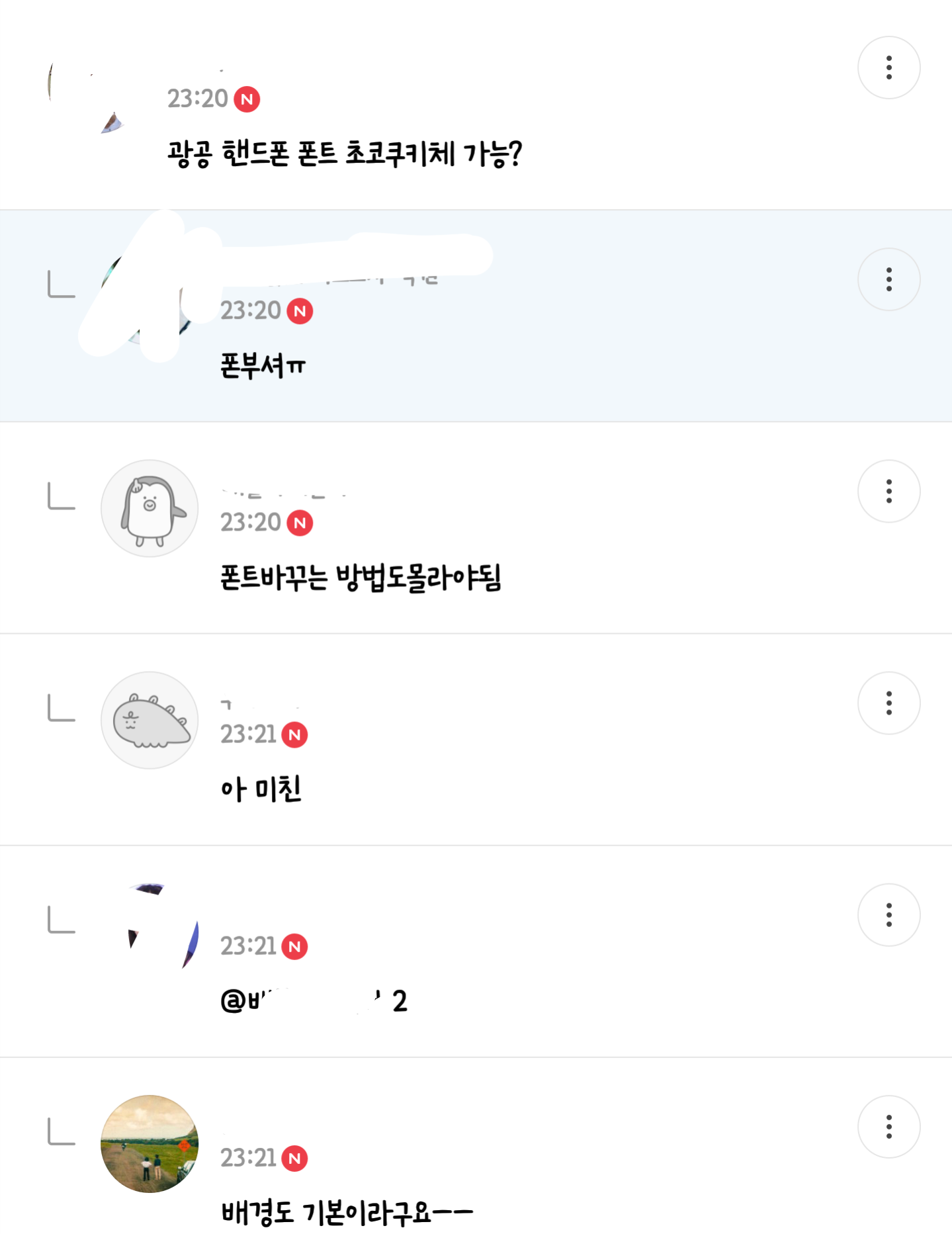Tap the penguin-like character profile avatar

tap(150, 508)
